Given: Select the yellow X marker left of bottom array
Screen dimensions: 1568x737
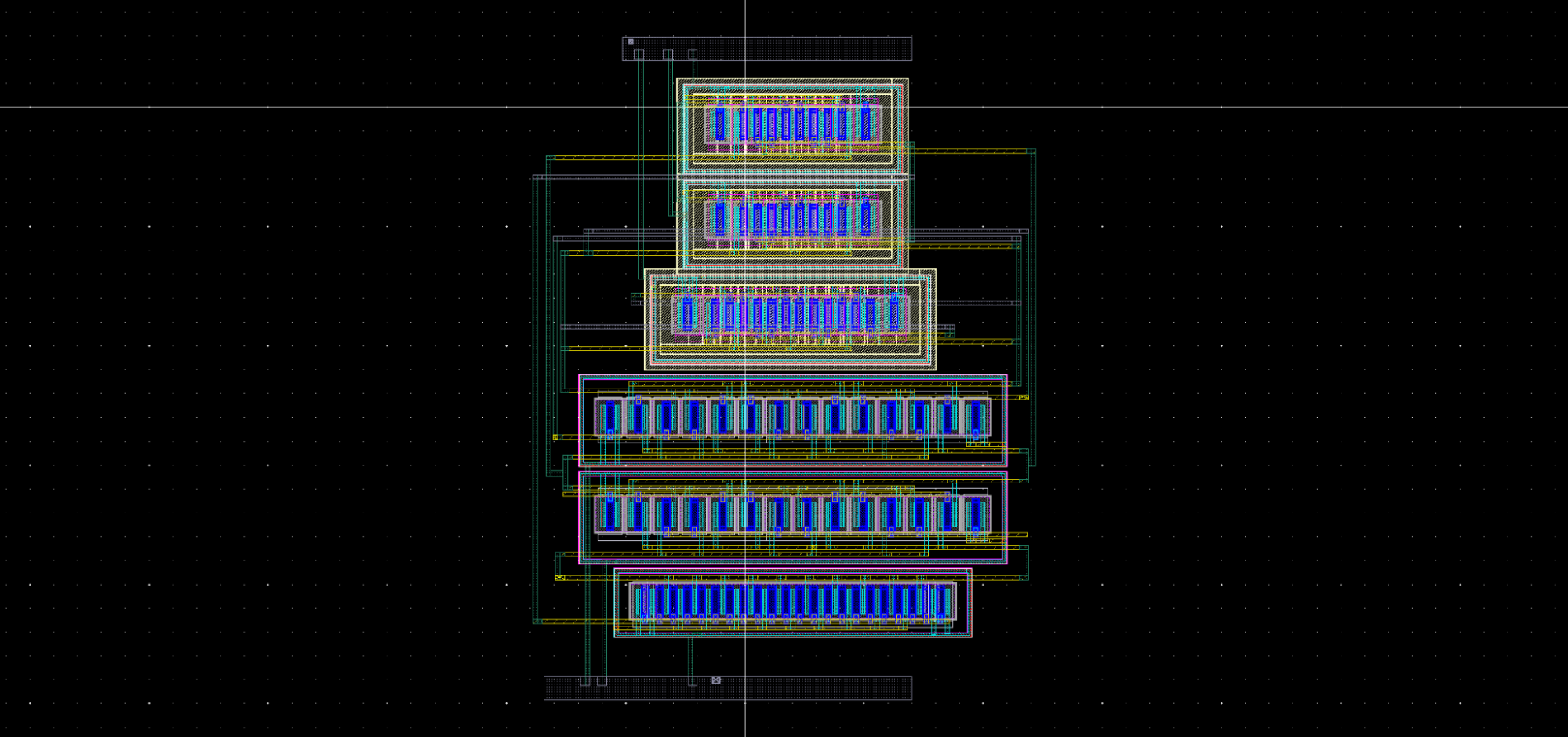Looking at the screenshot, I should pyautogui.click(x=559, y=578).
